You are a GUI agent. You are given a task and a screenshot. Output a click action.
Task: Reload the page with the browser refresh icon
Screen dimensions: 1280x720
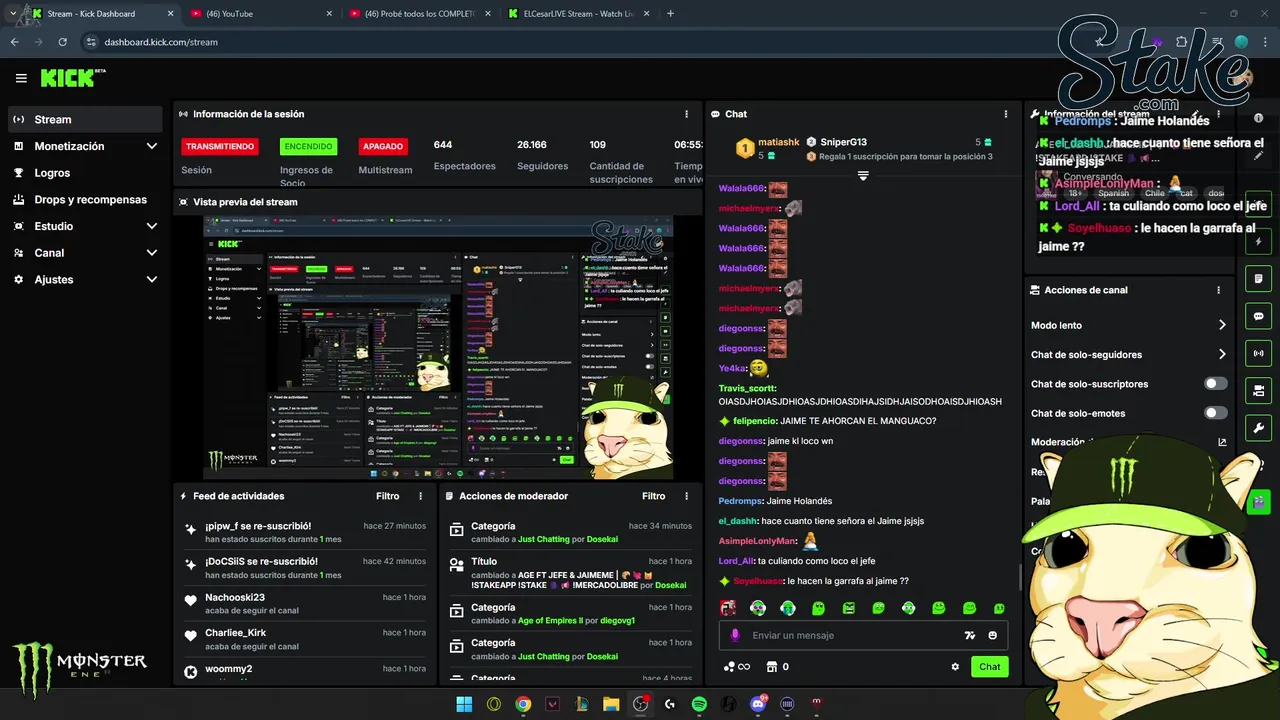point(62,42)
